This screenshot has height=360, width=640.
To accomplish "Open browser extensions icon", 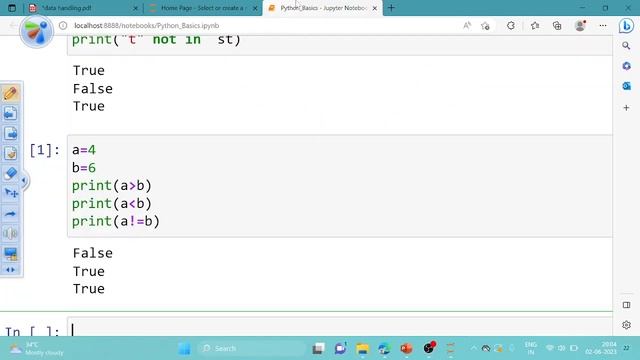I will [x=511, y=26].
